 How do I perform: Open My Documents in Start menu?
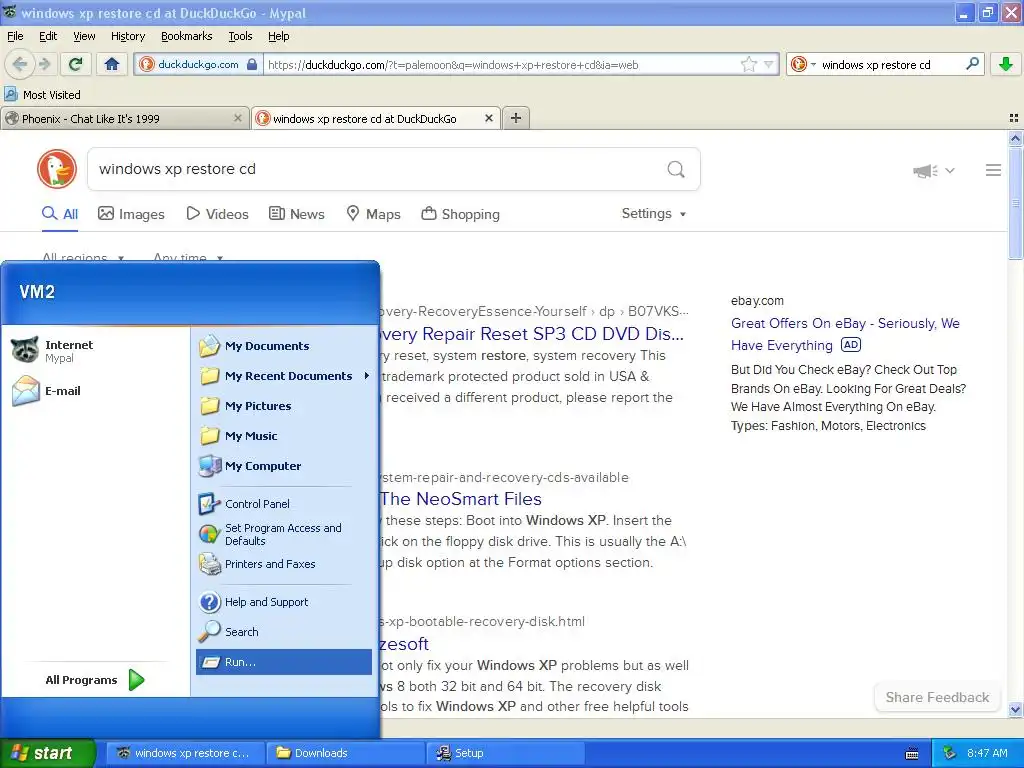pyautogui.click(x=284, y=345)
